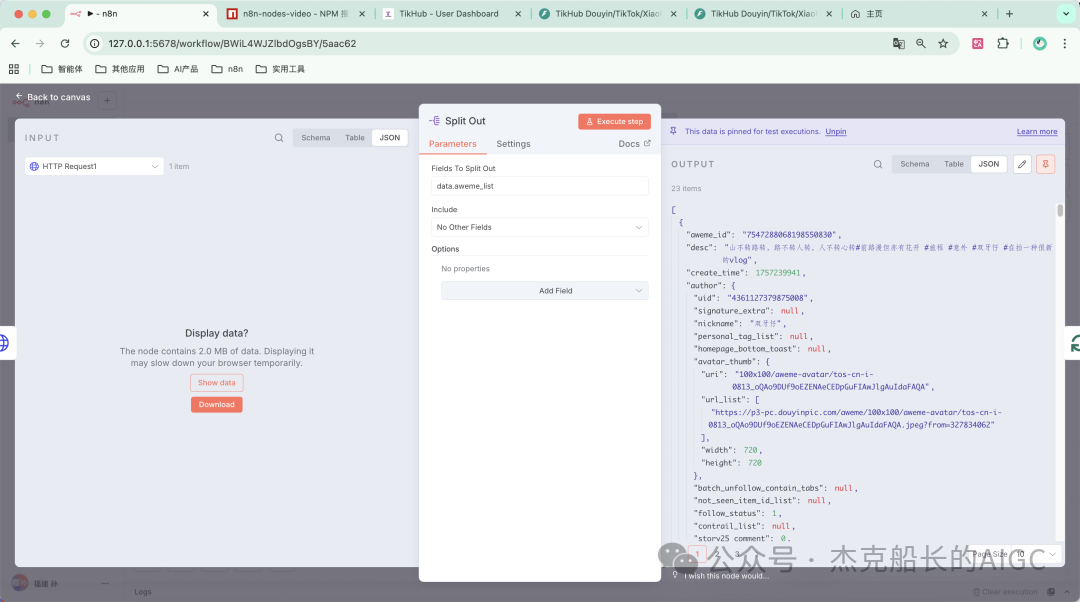Select output page 1

pos(697,554)
